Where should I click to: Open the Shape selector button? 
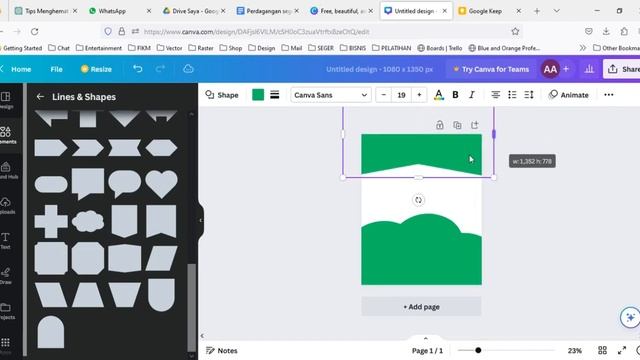pos(222,95)
